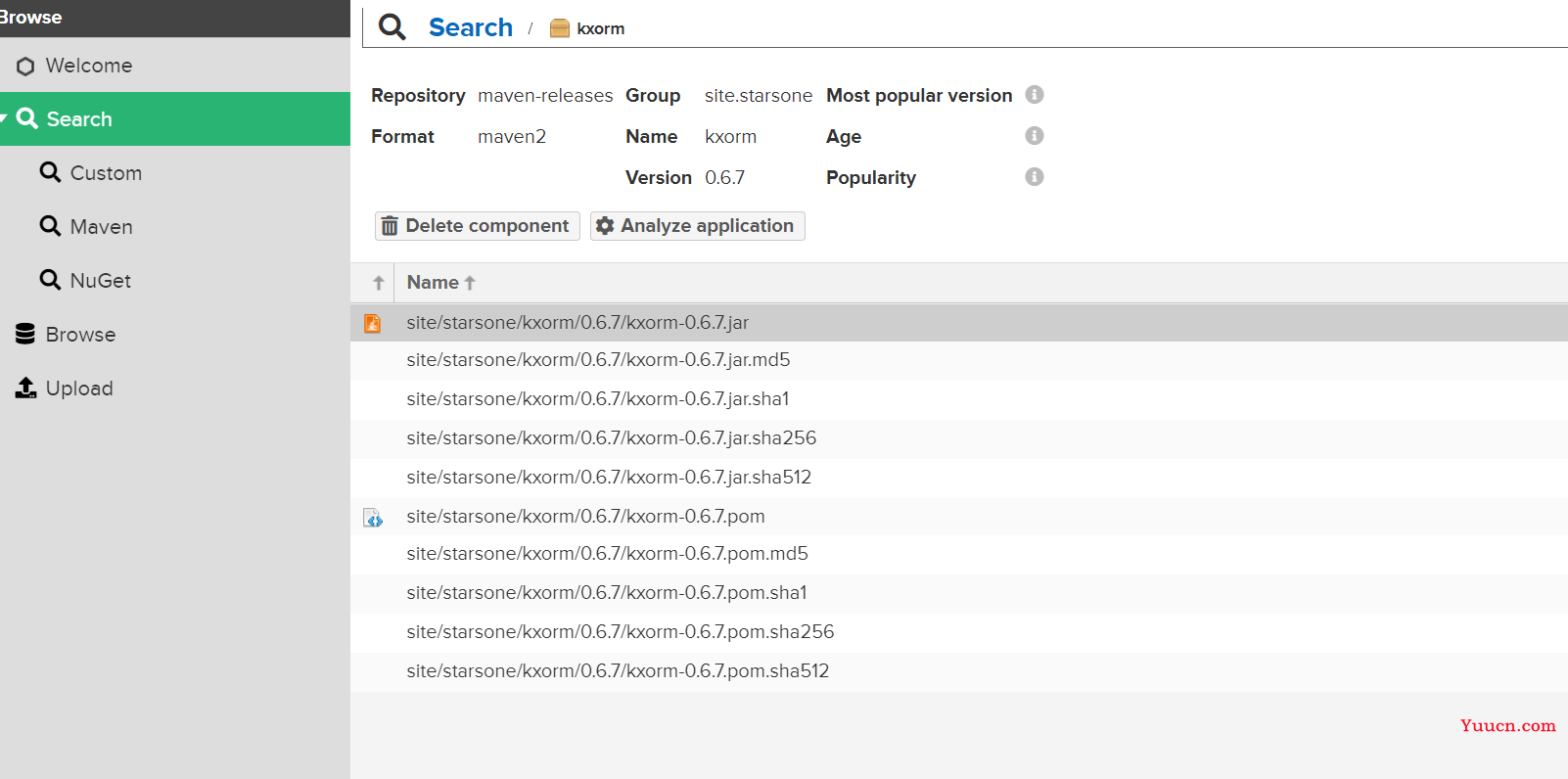Image resolution: width=1568 pixels, height=779 pixels.
Task: Show info icon for Age
Action: click(x=1035, y=136)
